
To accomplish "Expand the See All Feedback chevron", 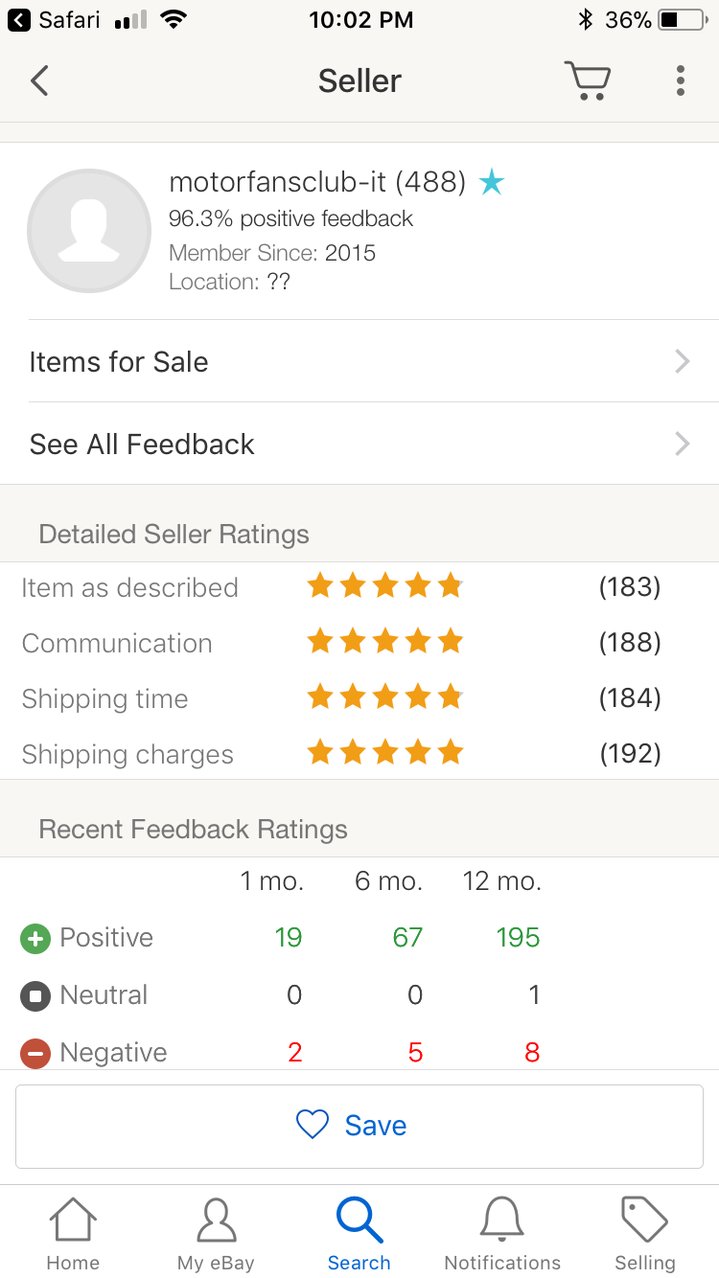I will 682,443.
